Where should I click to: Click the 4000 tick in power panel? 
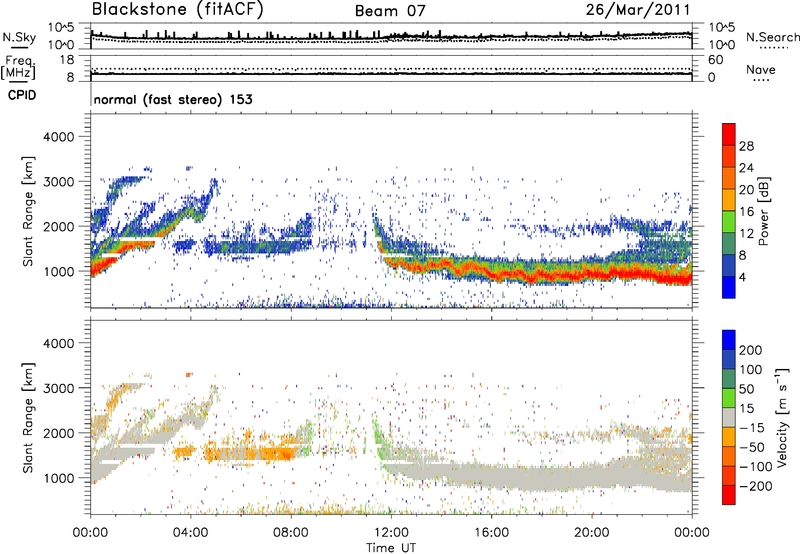tap(58, 137)
